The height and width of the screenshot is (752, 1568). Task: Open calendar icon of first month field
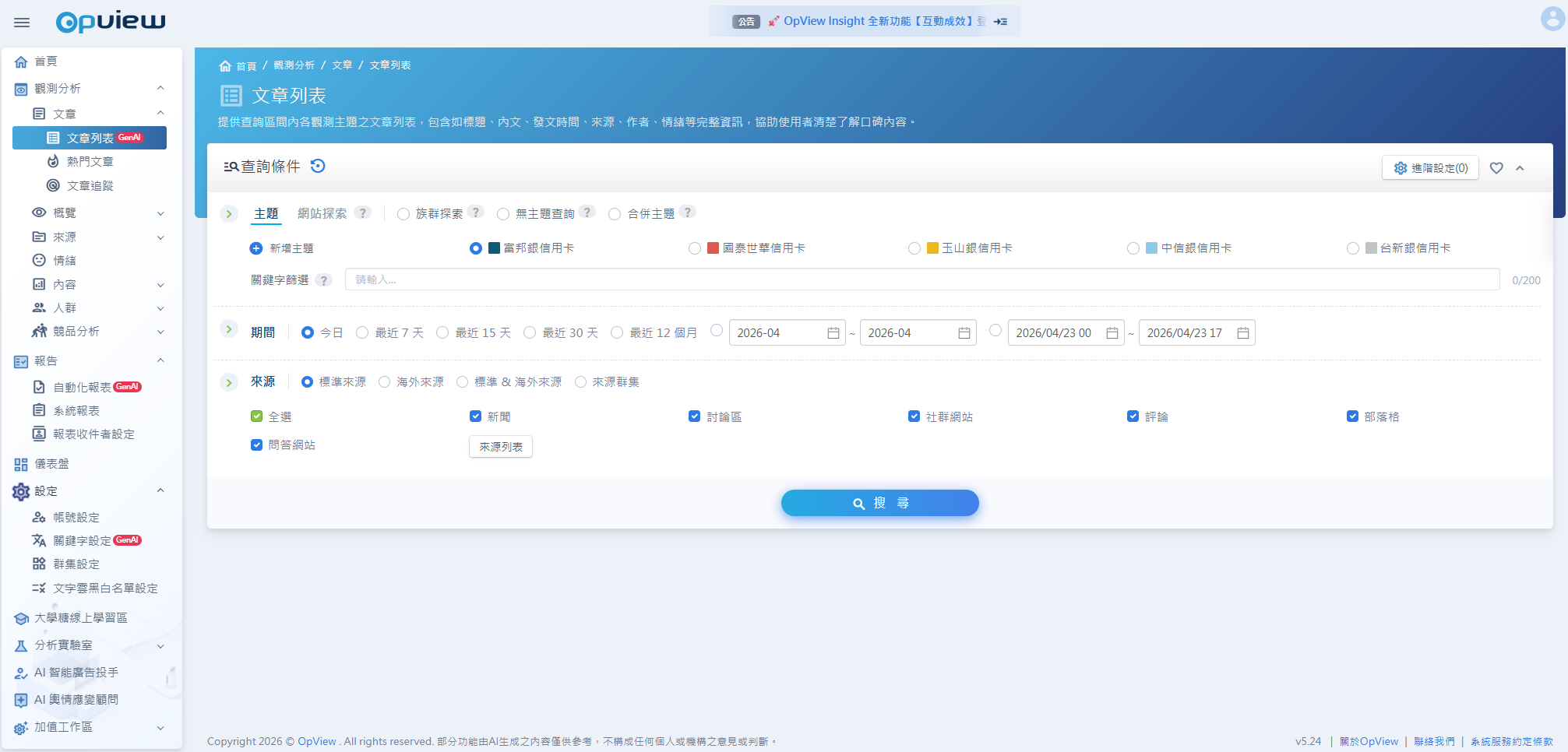833,333
